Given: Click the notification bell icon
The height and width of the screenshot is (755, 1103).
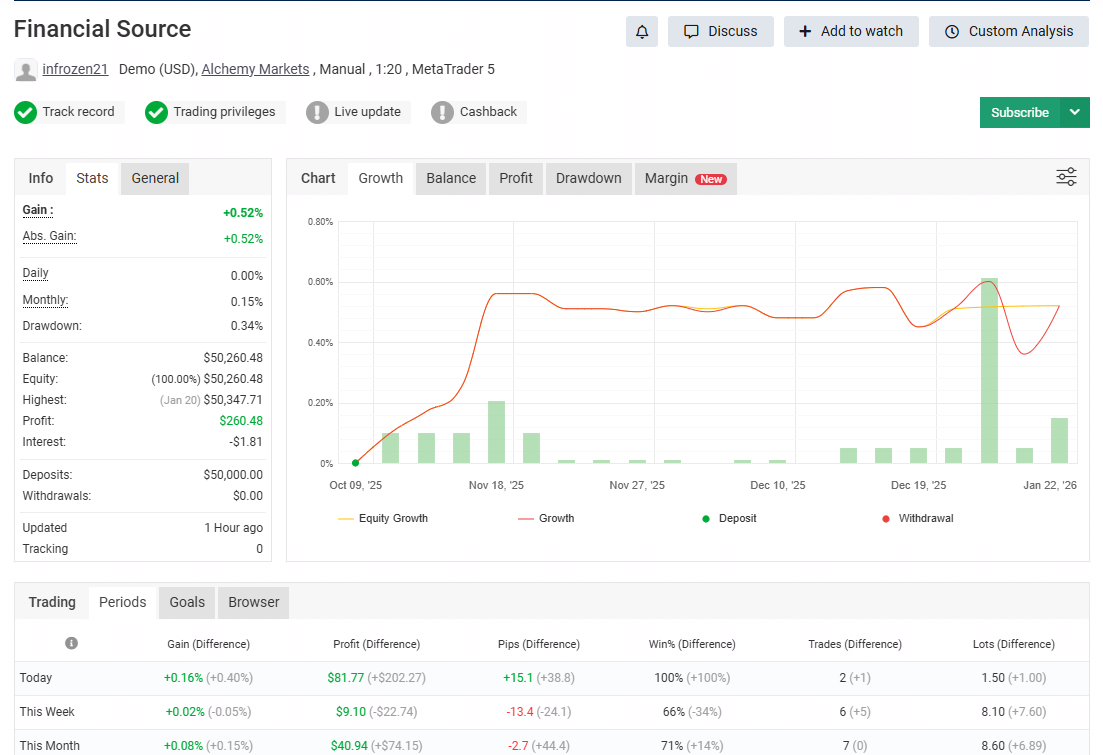Looking at the screenshot, I should coord(642,32).
